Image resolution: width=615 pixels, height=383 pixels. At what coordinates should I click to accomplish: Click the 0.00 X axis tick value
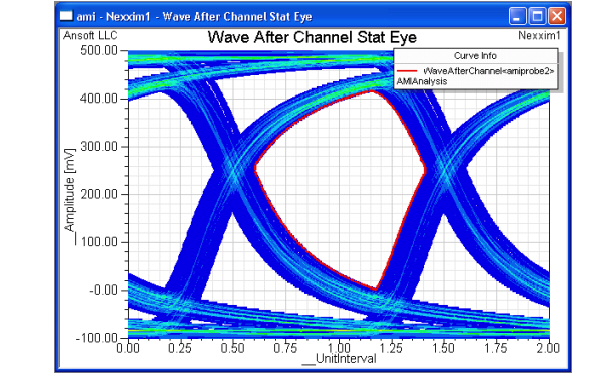(128, 348)
